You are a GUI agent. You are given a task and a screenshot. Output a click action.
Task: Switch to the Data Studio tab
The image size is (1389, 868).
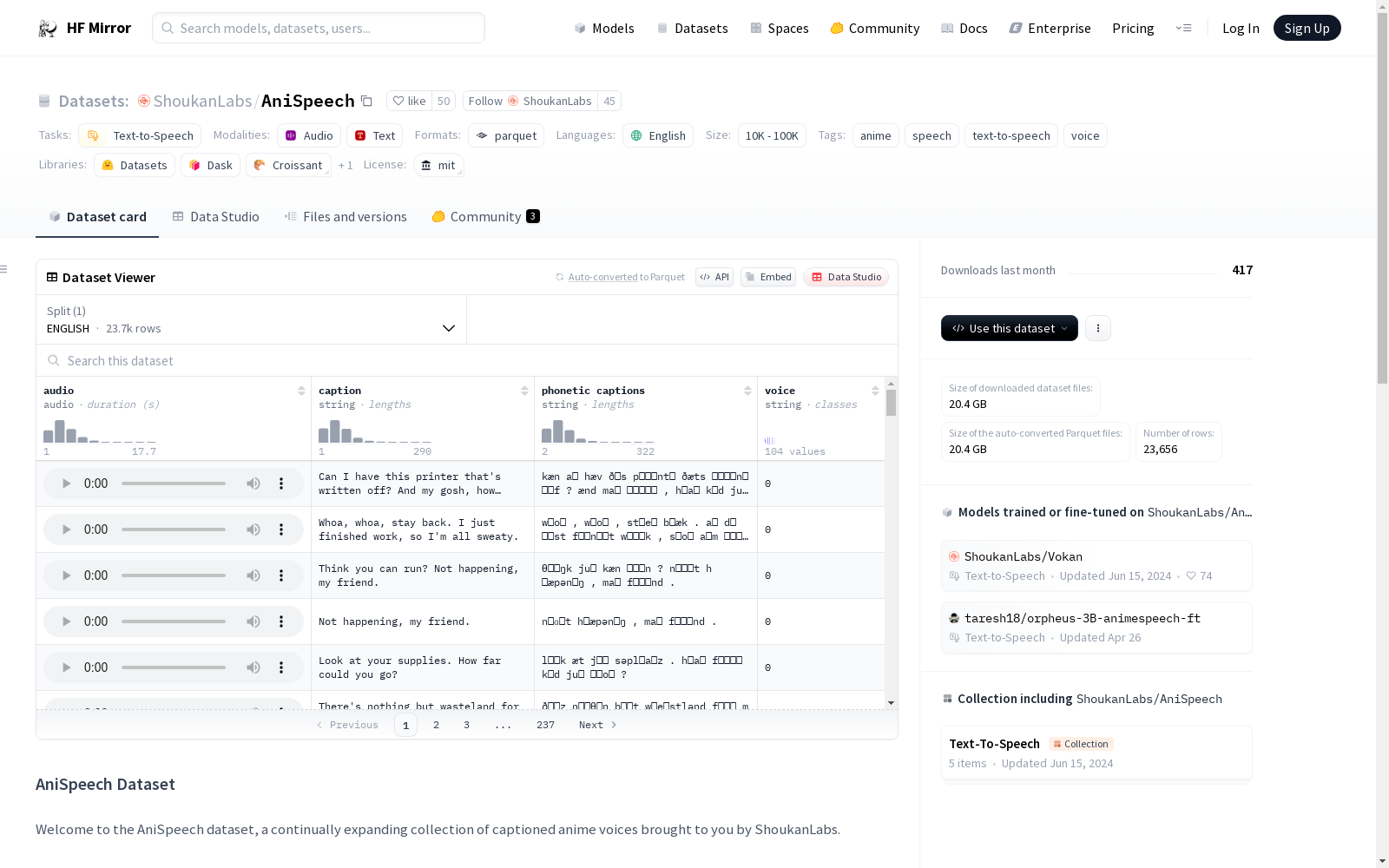[x=216, y=217]
